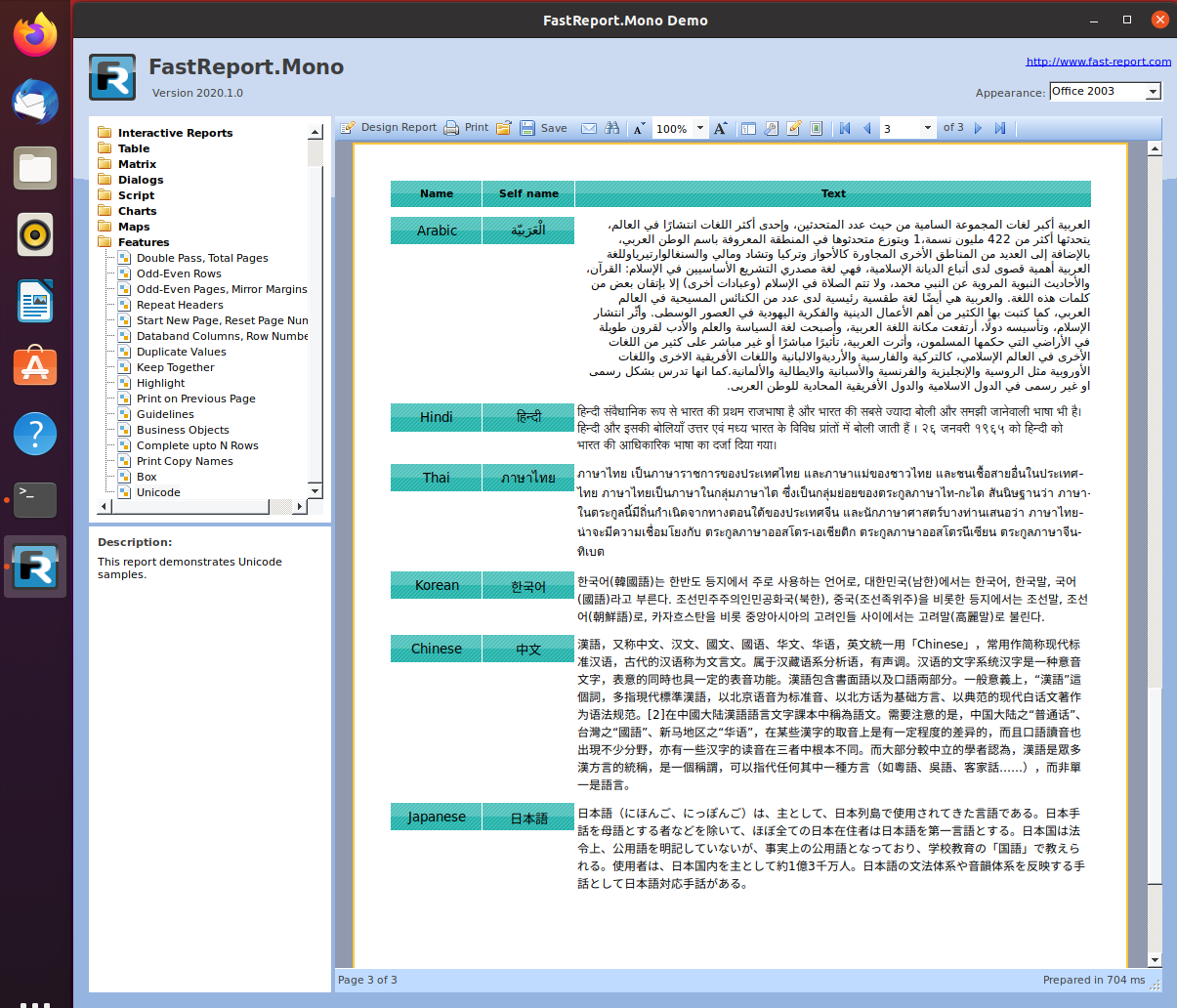The image size is (1177, 1008).
Task: Click preview scroll up arrow
Action: point(1155,148)
